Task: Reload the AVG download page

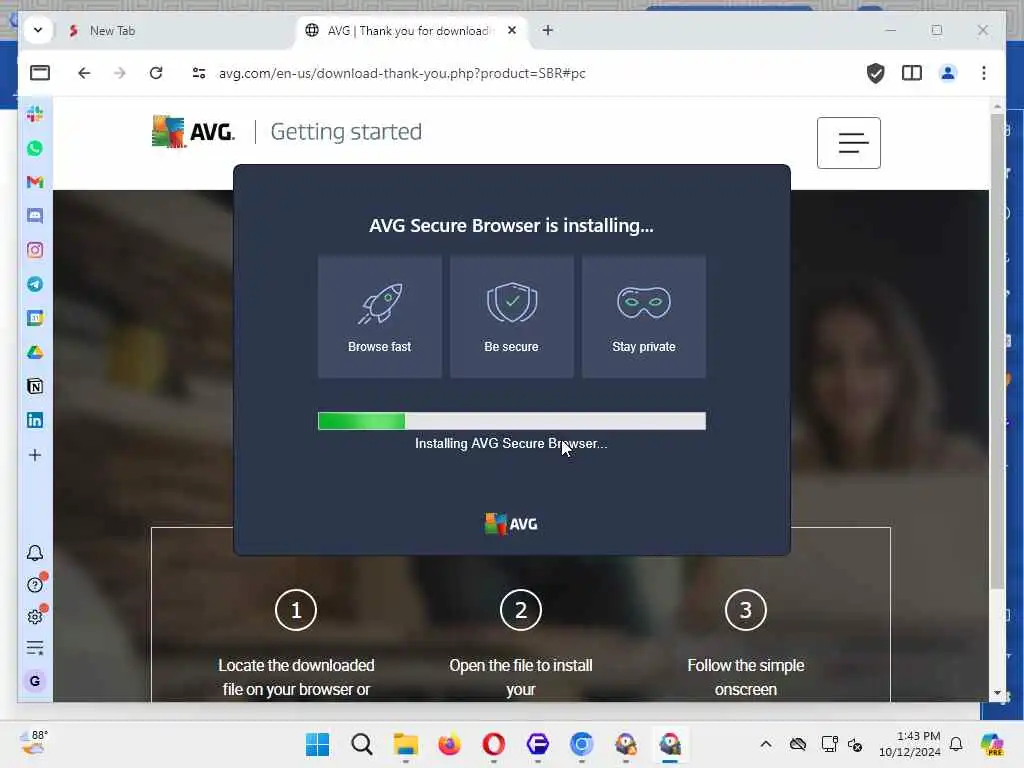Action: pyautogui.click(x=155, y=72)
